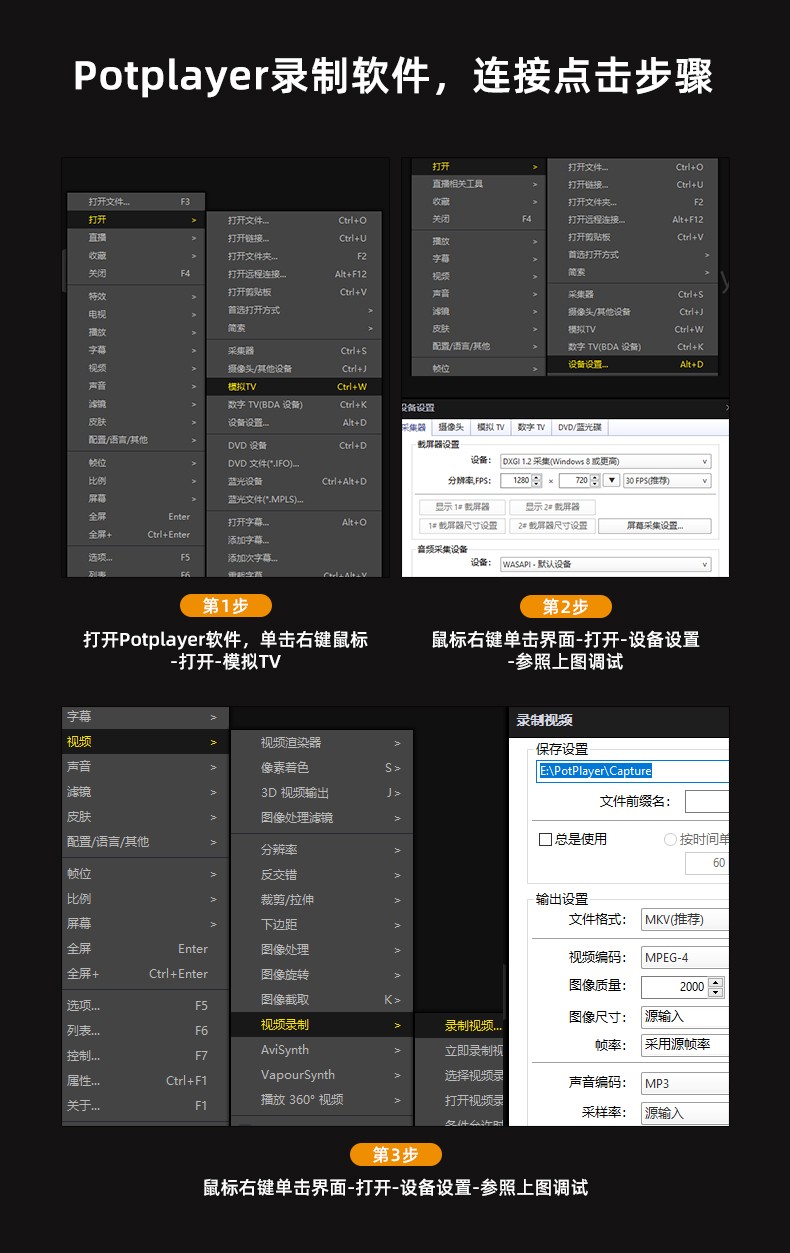Expand 图像旋转 submenu item
Screen dimensions: 790x1253
(322, 975)
